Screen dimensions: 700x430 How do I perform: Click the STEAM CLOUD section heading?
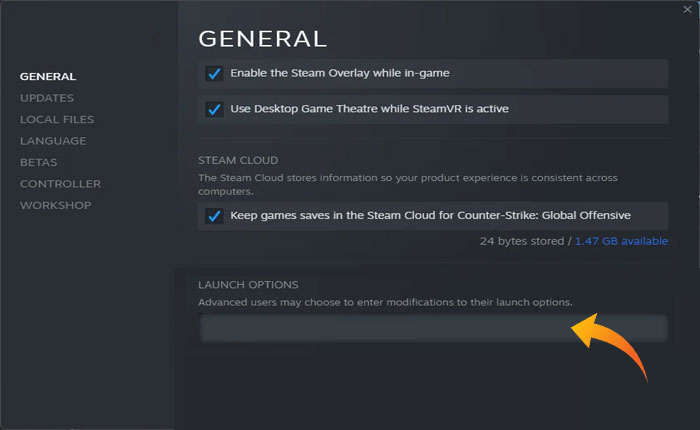point(238,160)
